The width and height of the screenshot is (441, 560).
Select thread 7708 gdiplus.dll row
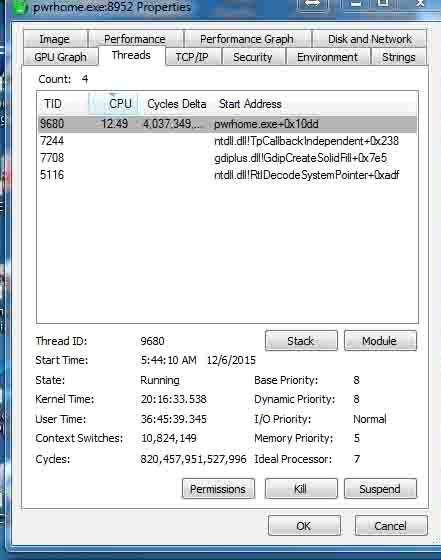click(x=227, y=158)
